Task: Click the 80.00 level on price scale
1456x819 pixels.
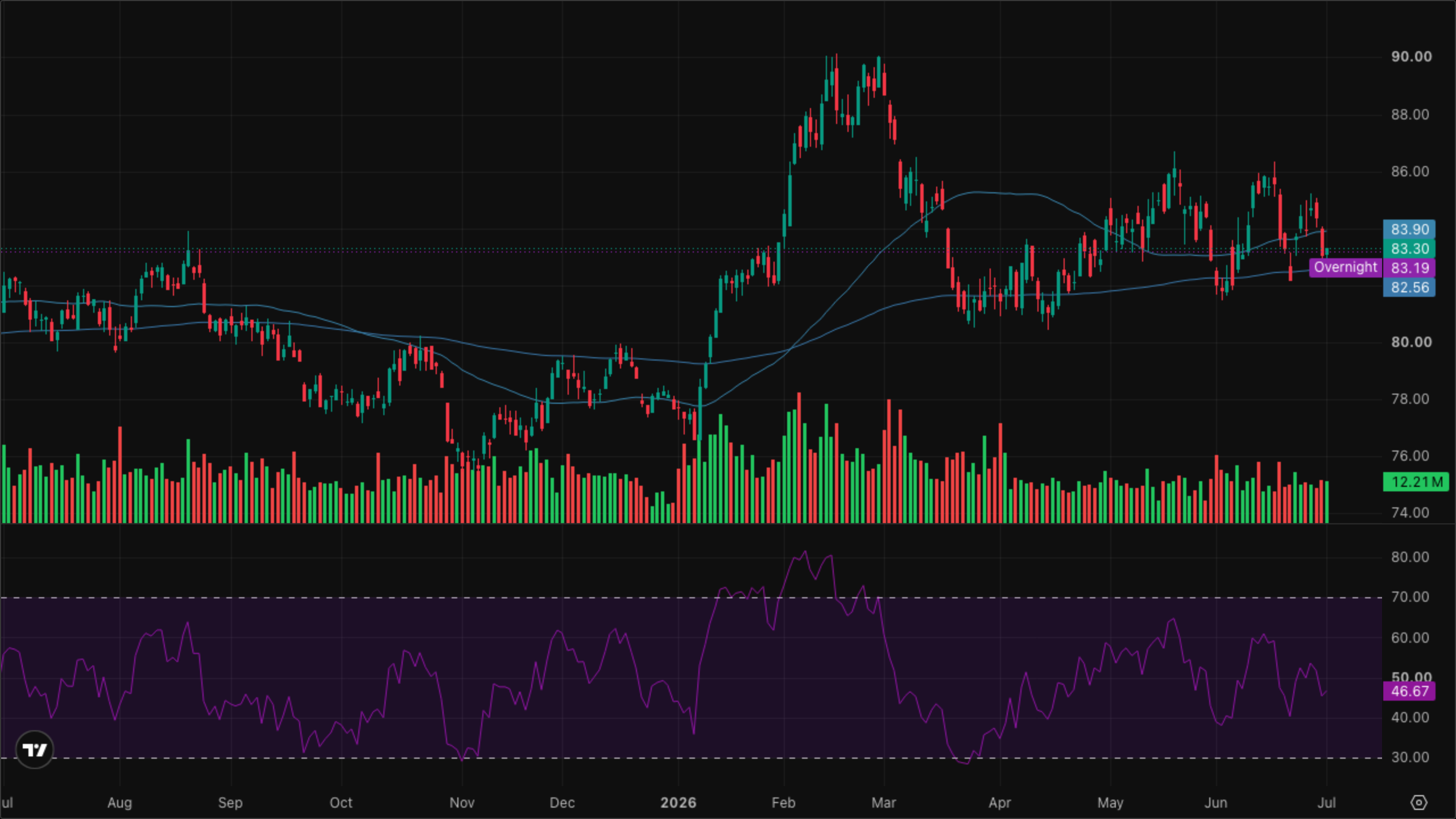Action: point(1411,342)
